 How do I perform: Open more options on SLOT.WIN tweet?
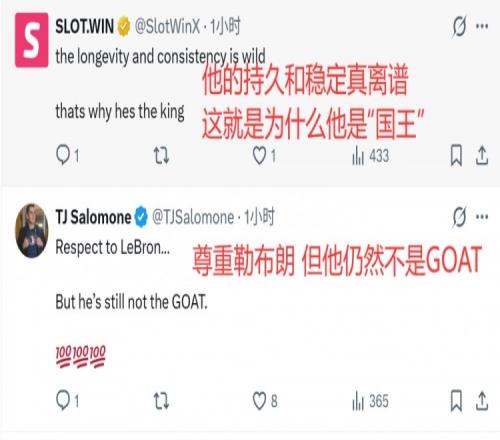coord(482,26)
